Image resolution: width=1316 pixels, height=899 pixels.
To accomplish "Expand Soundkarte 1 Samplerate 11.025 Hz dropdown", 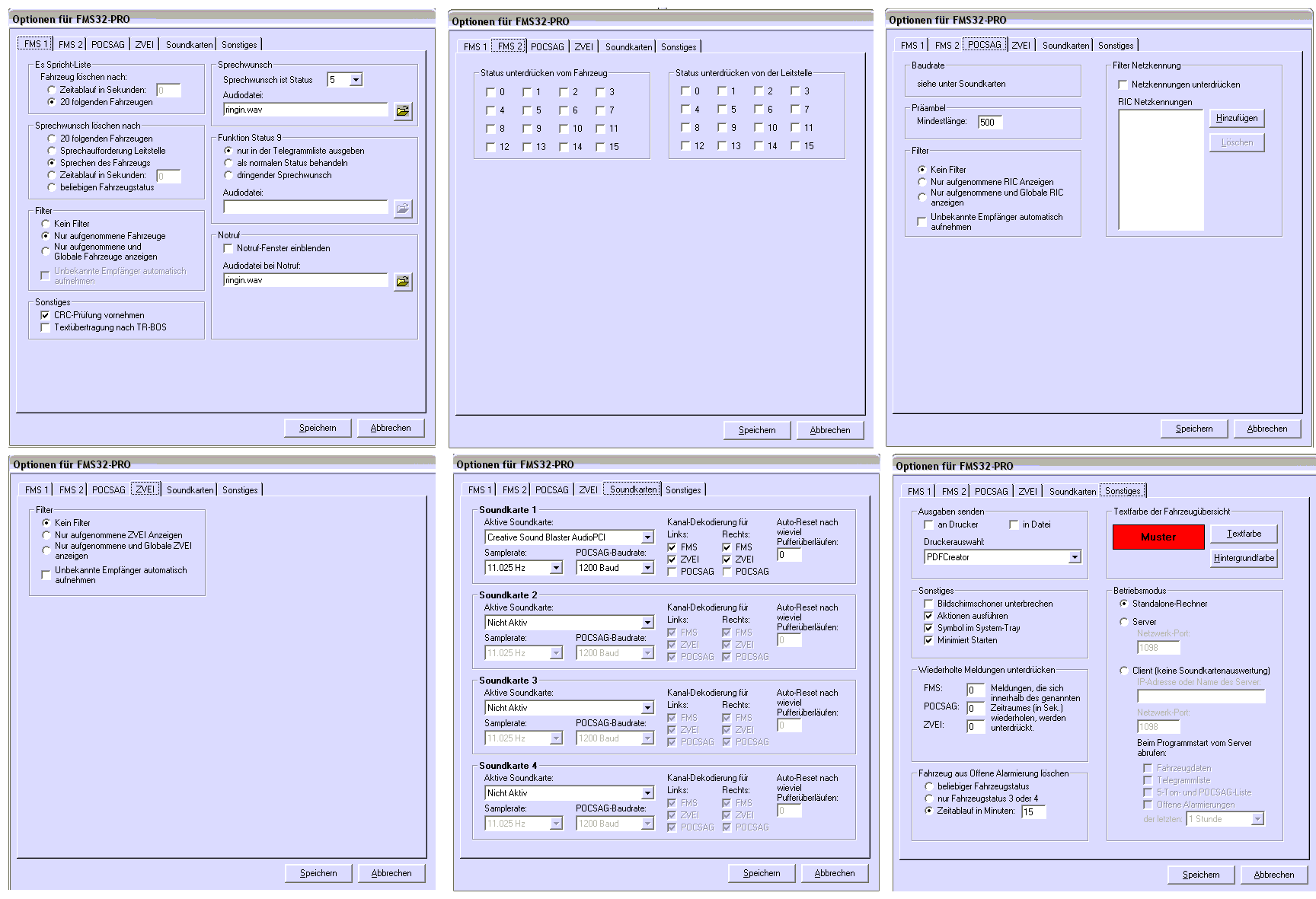I will tap(556, 568).
